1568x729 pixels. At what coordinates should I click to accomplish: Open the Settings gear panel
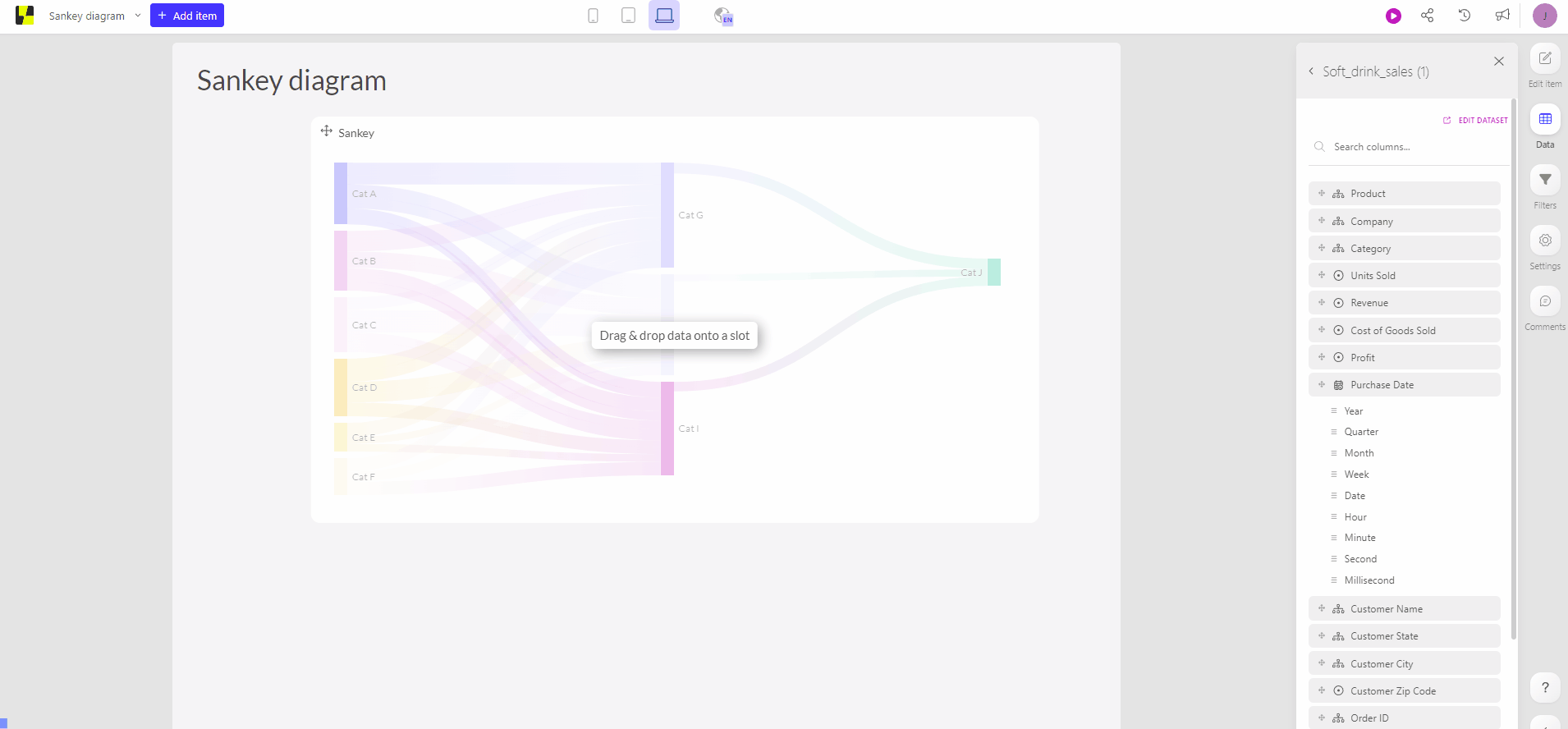tap(1545, 241)
